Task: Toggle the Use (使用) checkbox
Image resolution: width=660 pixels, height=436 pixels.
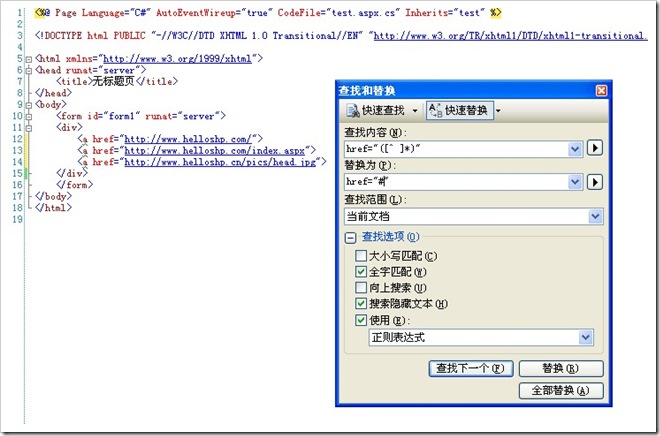Action: click(x=361, y=320)
